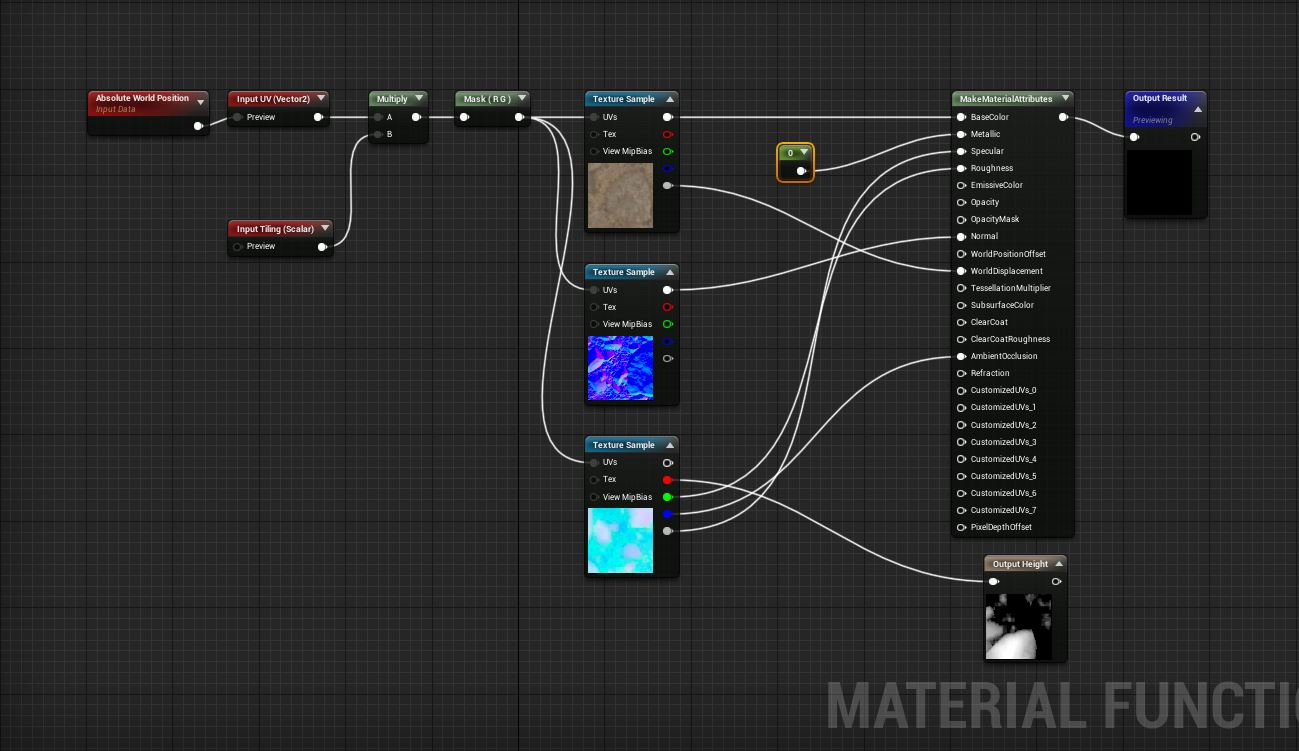Click the Input UV Preview input pin
The image size is (1299, 751).
click(237, 117)
